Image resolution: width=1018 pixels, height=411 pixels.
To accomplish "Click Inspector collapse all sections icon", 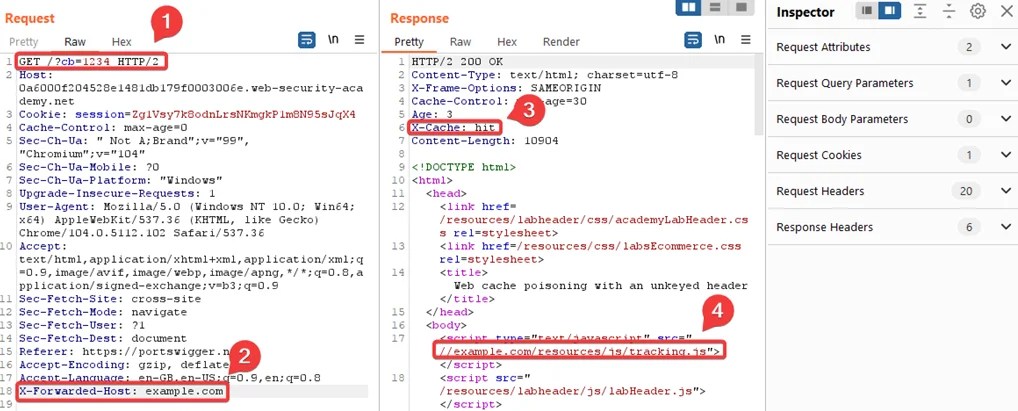I will [949, 11].
